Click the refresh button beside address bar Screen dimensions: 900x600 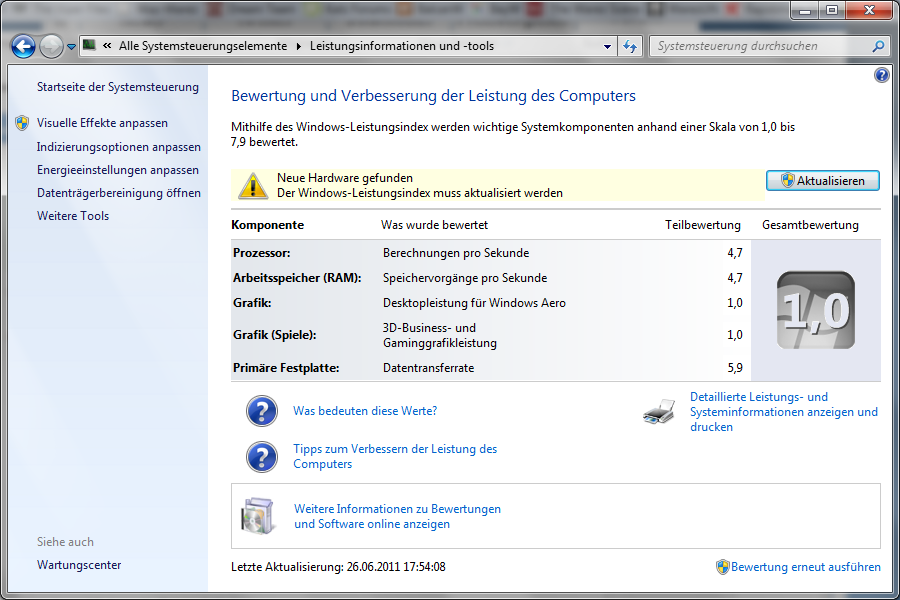tap(630, 47)
